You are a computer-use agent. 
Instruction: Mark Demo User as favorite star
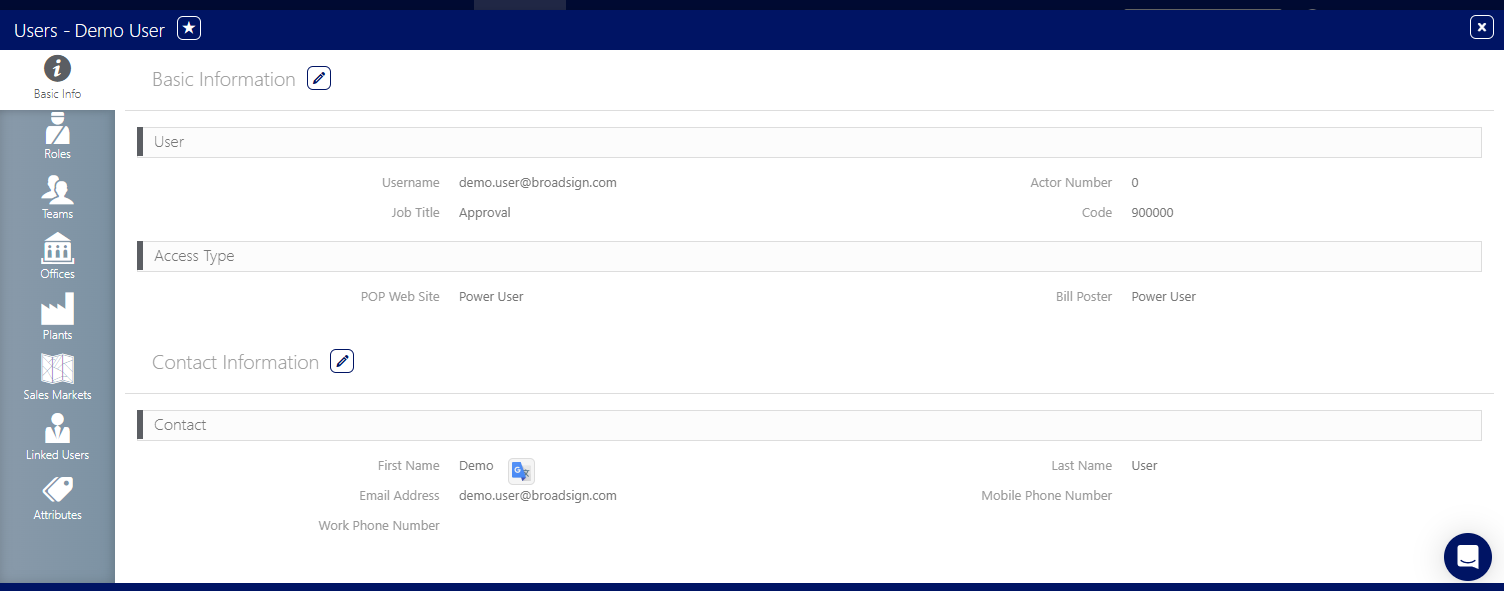[x=189, y=29]
